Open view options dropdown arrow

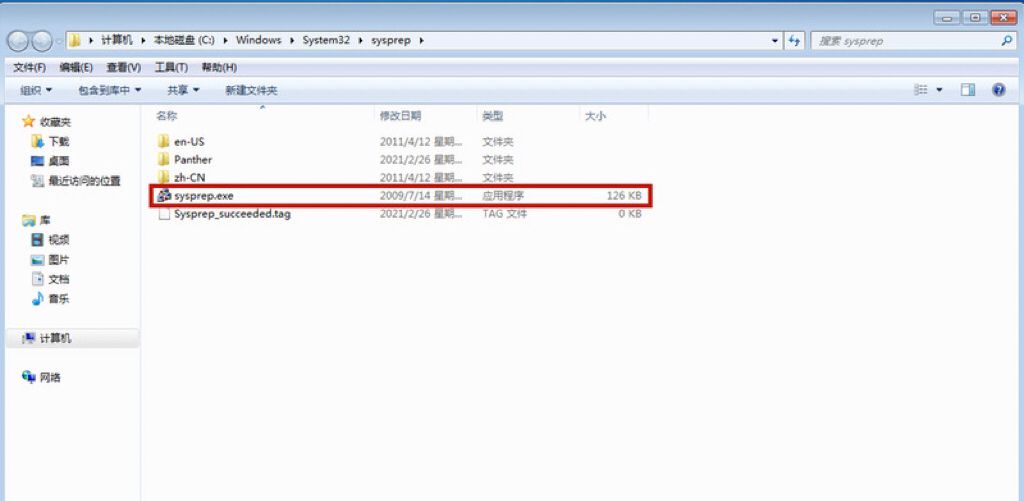940,90
